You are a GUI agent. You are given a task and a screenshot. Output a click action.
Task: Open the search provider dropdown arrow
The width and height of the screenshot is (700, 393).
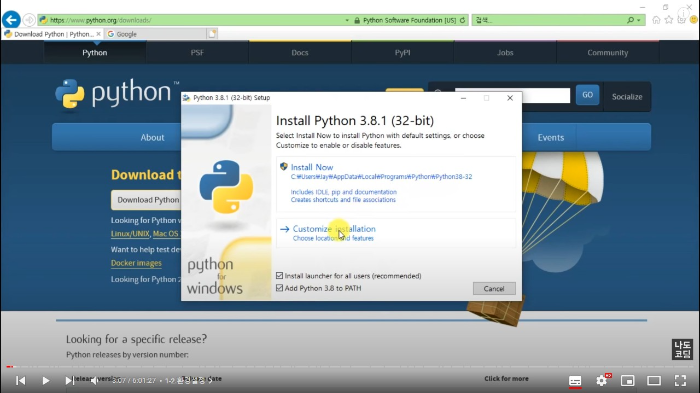coord(638,20)
